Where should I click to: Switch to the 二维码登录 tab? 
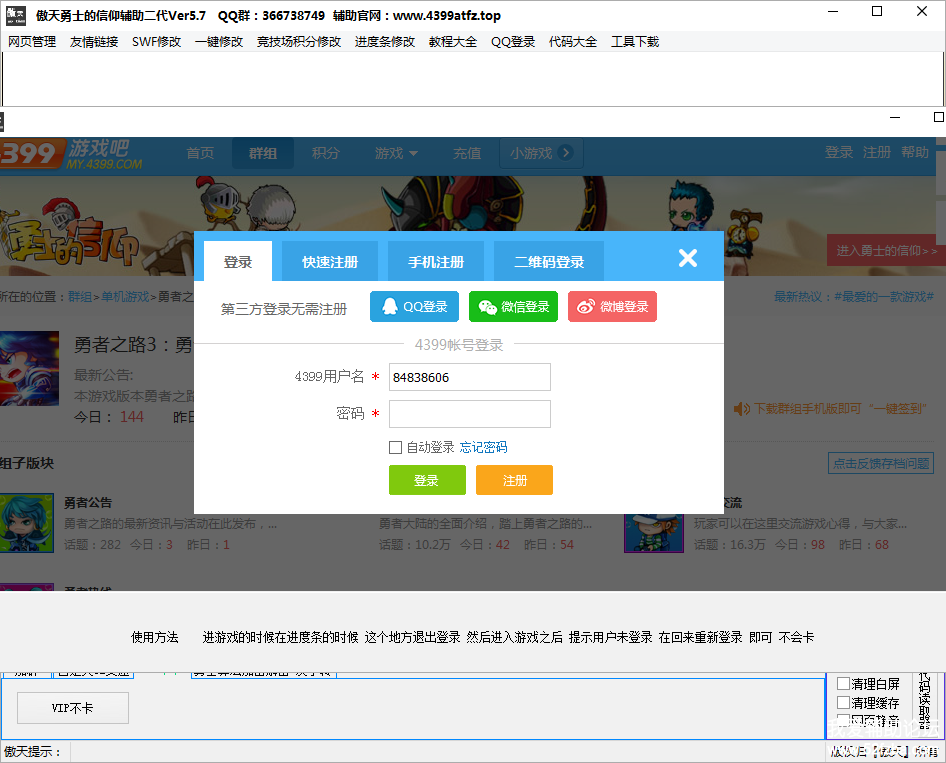[549, 262]
